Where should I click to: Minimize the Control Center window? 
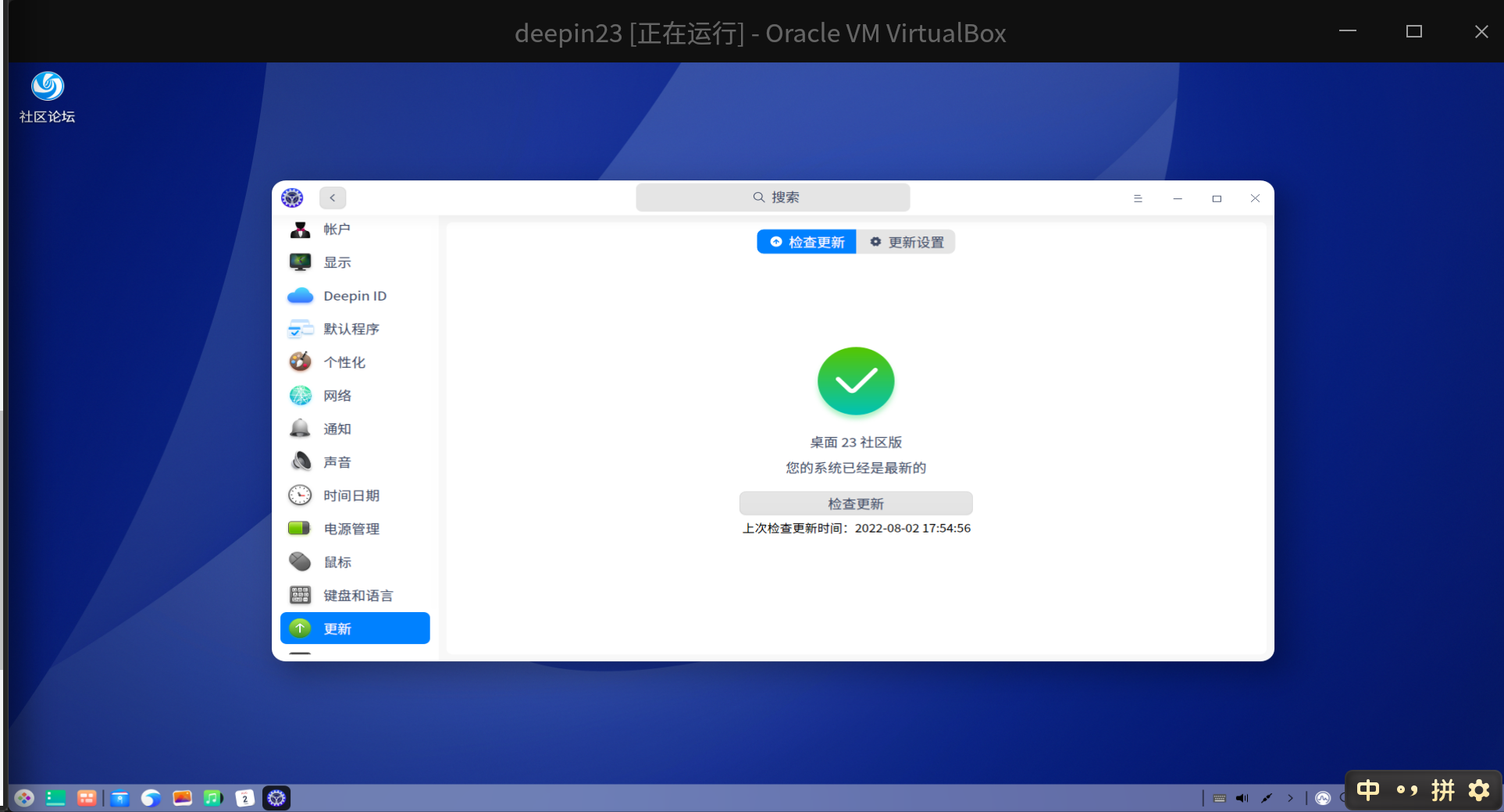pos(1178,198)
